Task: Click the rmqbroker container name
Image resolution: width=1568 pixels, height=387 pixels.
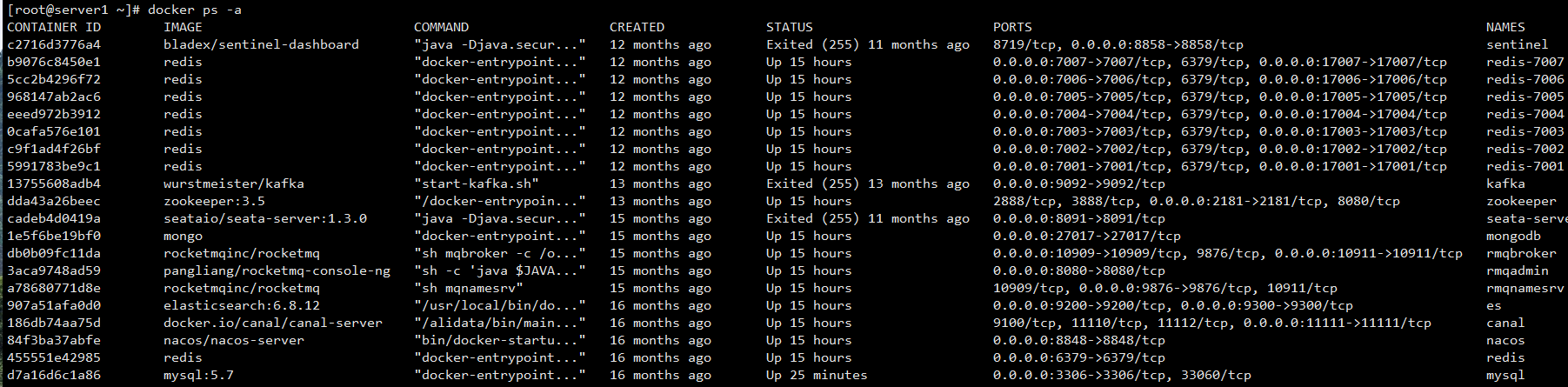Action: pos(1521,253)
